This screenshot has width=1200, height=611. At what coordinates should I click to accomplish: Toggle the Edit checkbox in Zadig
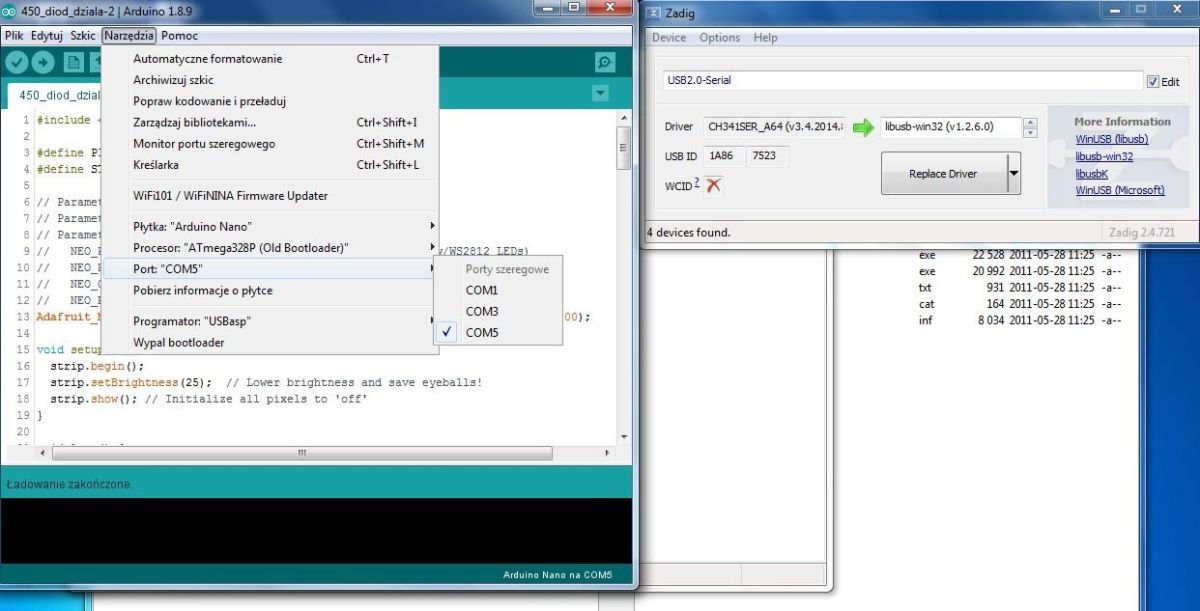pos(1153,82)
